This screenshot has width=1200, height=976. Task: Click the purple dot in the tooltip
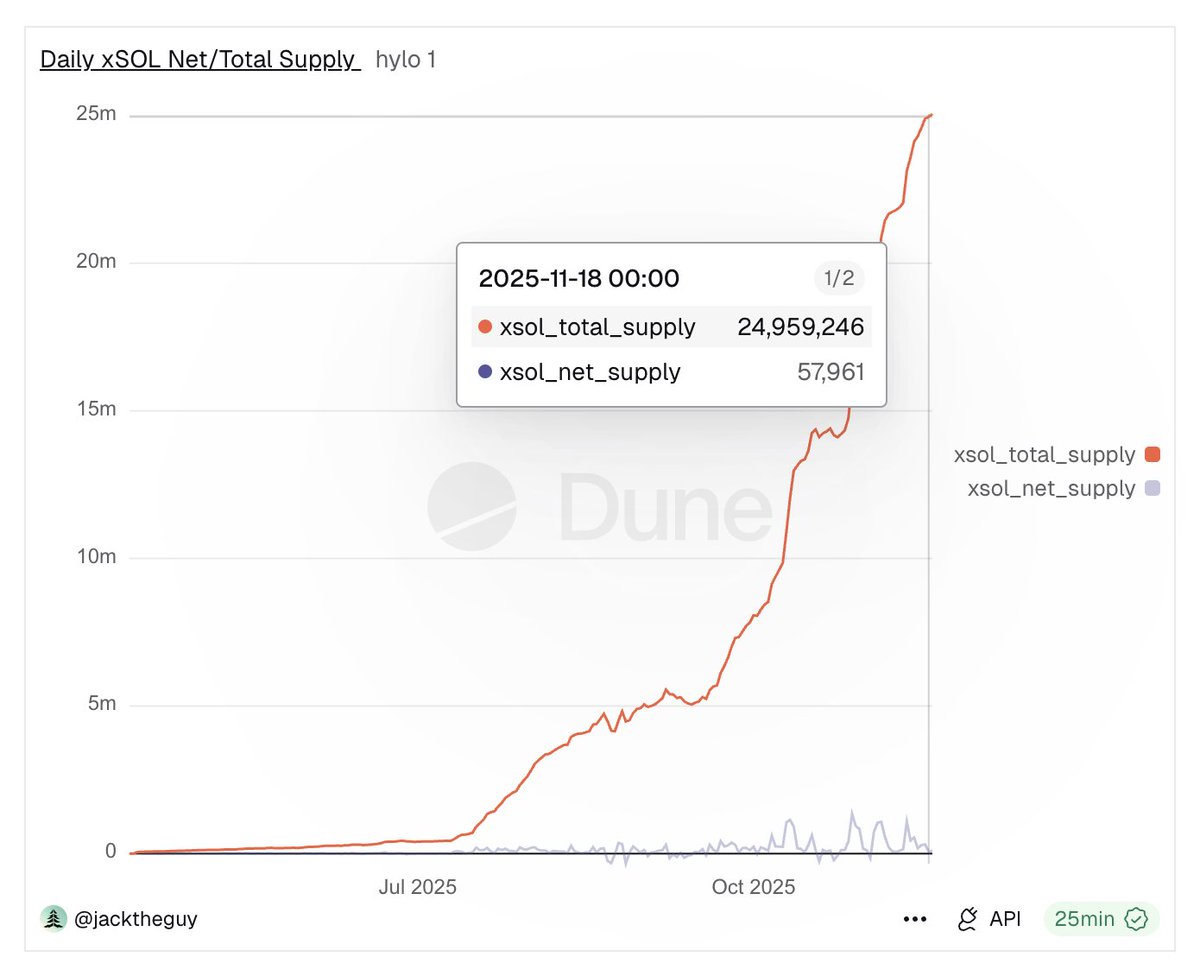coord(485,372)
